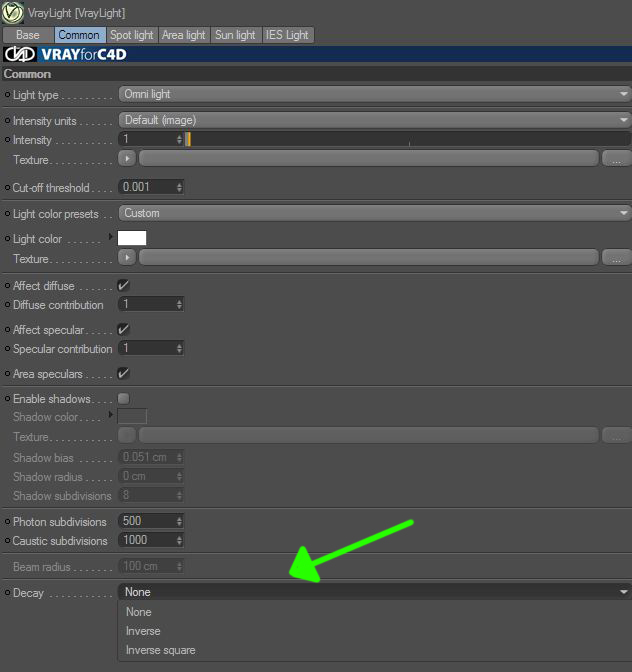The image size is (632, 672).
Task: Click the animation dot beside Photon subdivisions
Action: point(7,522)
